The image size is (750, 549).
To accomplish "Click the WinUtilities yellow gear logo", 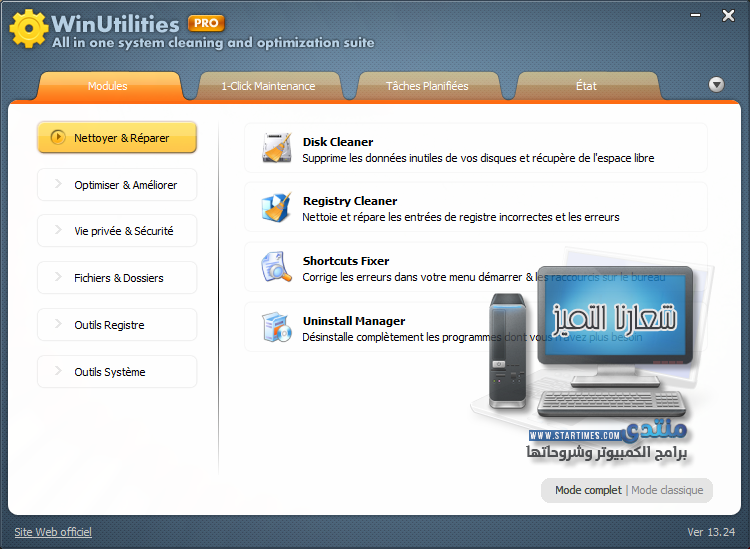I will (x=29, y=29).
